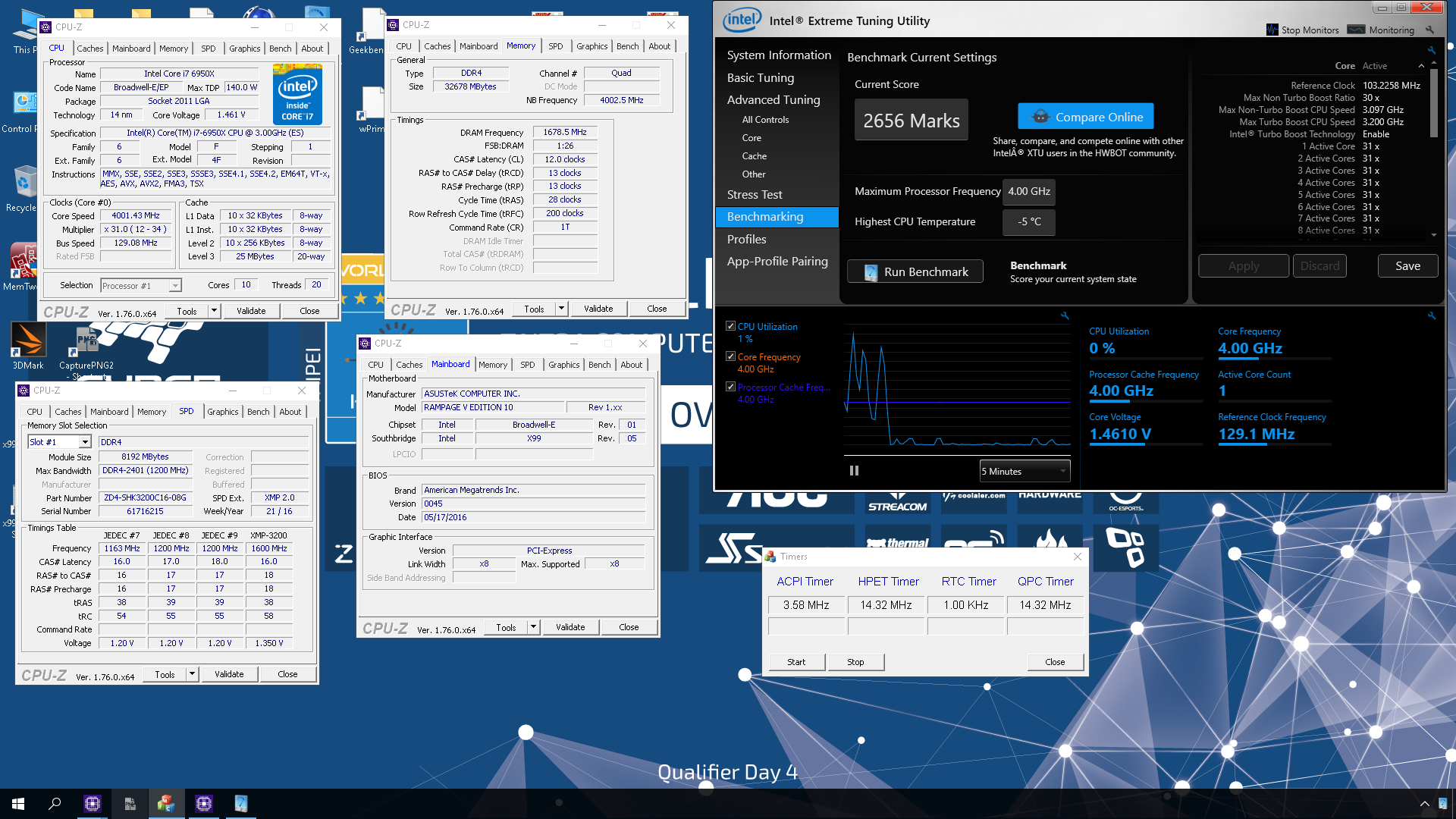
Task: Click Stop in Timers window
Action: [855, 662]
